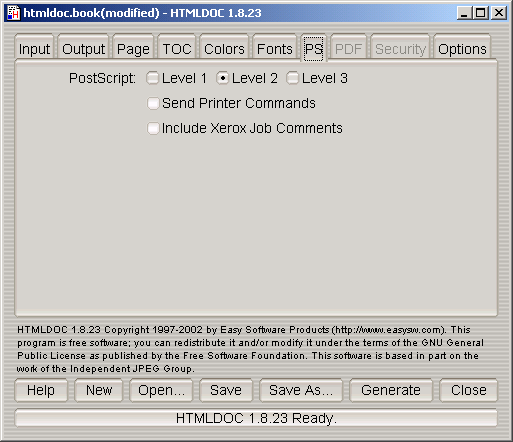Viewport: 513px width, 442px height.
Task: Enable Include Xerox Job Comments checkbox
Action: pos(153,128)
